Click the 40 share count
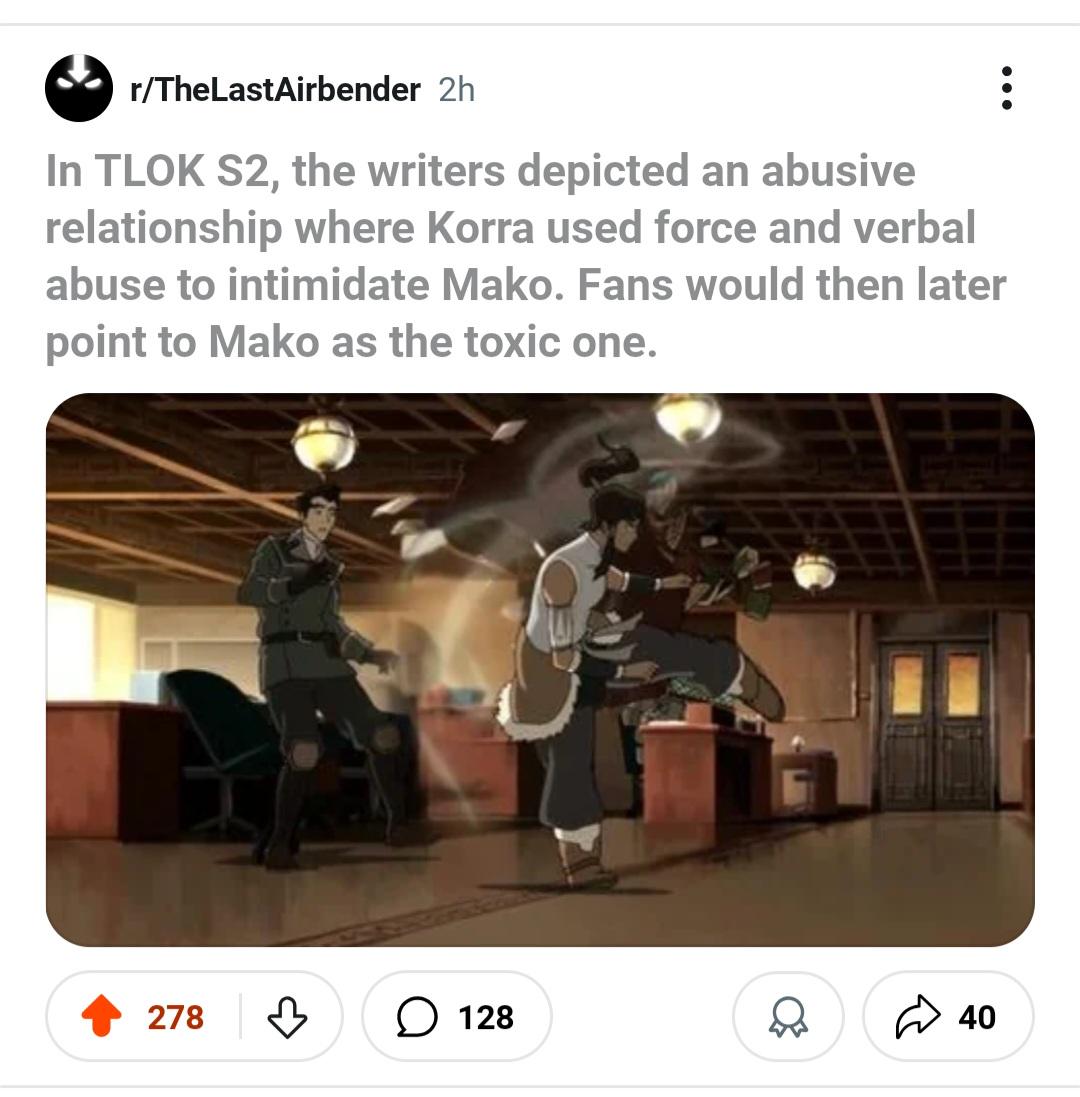The height and width of the screenshot is (1097, 1080). [x=977, y=1017]
